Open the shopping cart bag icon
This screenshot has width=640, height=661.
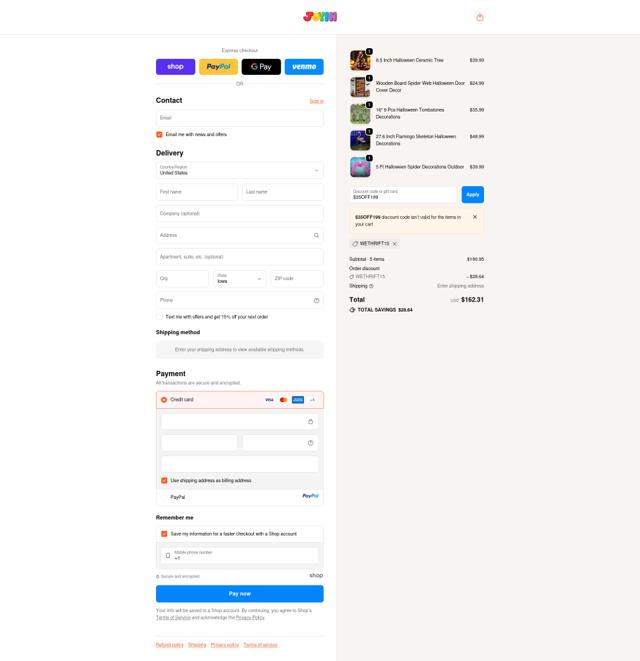coord(479,17)
